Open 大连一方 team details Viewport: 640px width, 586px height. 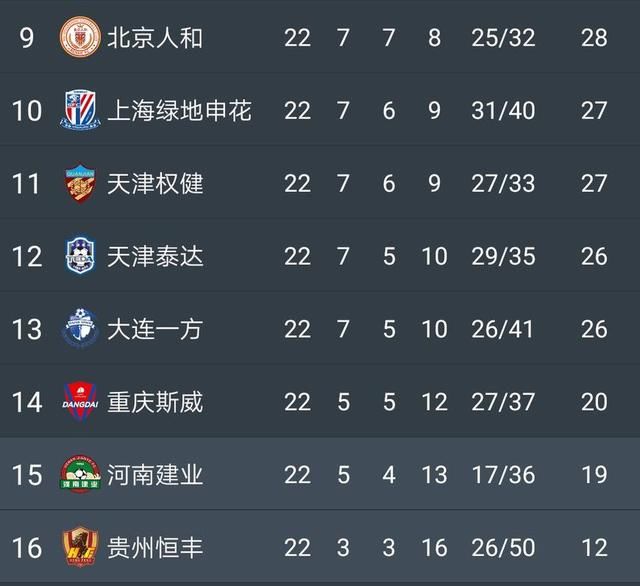click(155, 329)
